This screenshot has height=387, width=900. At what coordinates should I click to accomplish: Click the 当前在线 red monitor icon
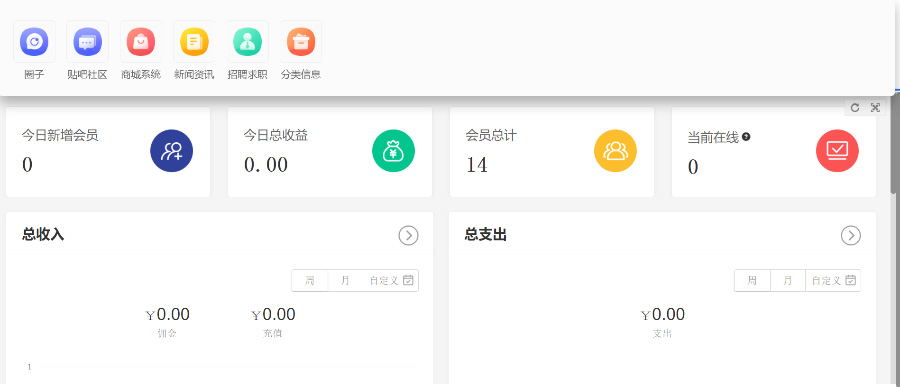tap(837, 151)
